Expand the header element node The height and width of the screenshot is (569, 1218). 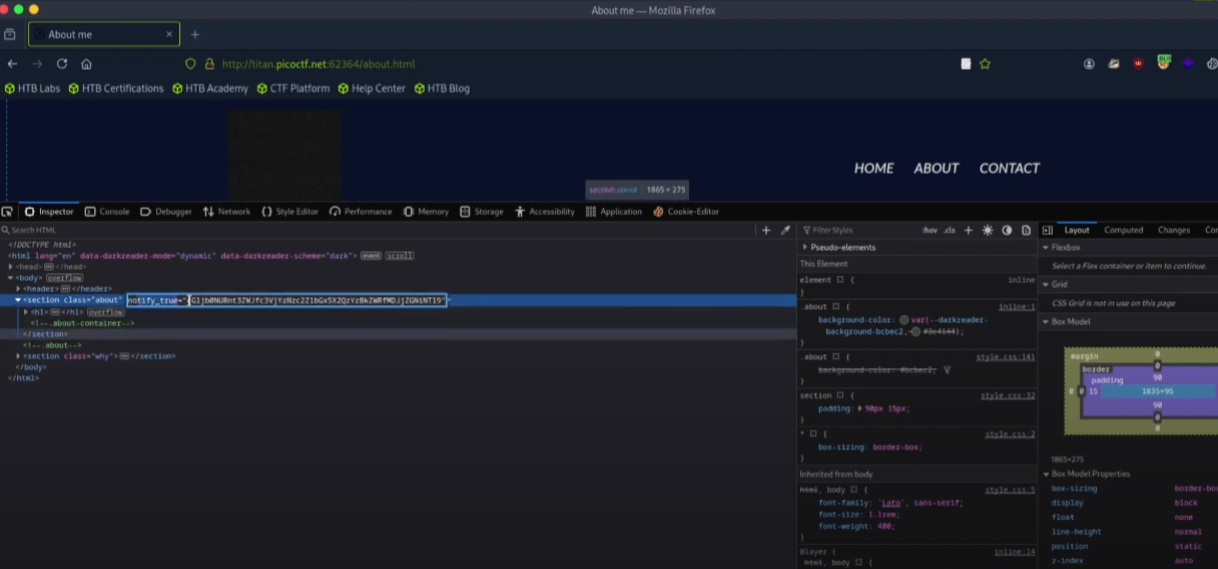pyautogui.click(x=19, y=289)
